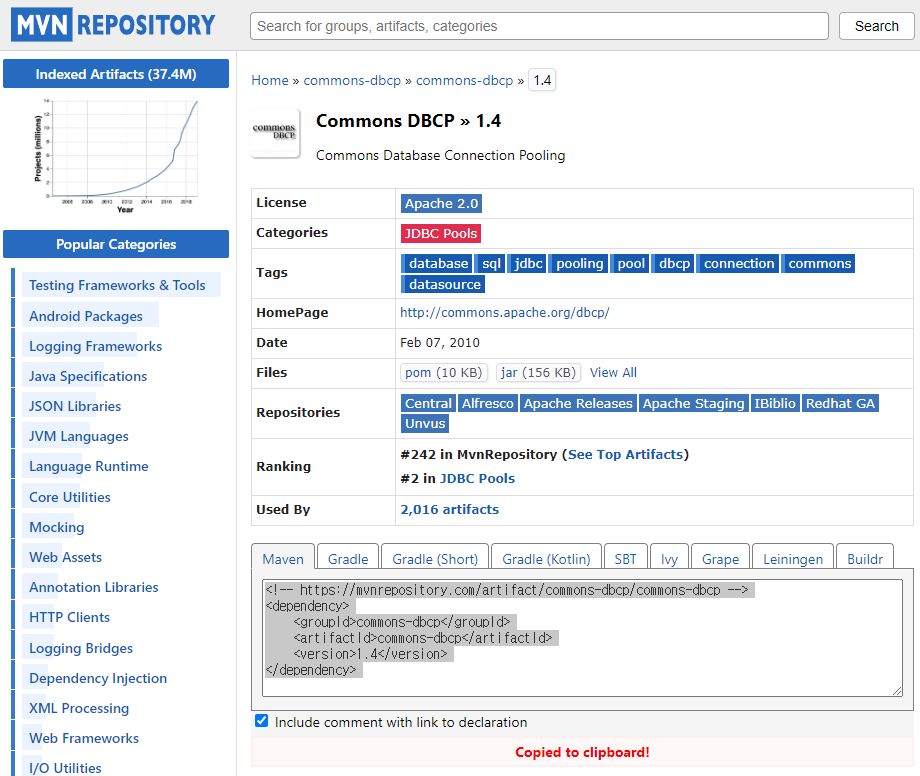The width and height of the screenshot is (920, 776).
Task: Open JDBC Pools ranking link
Action: click(x=477, y=479)
